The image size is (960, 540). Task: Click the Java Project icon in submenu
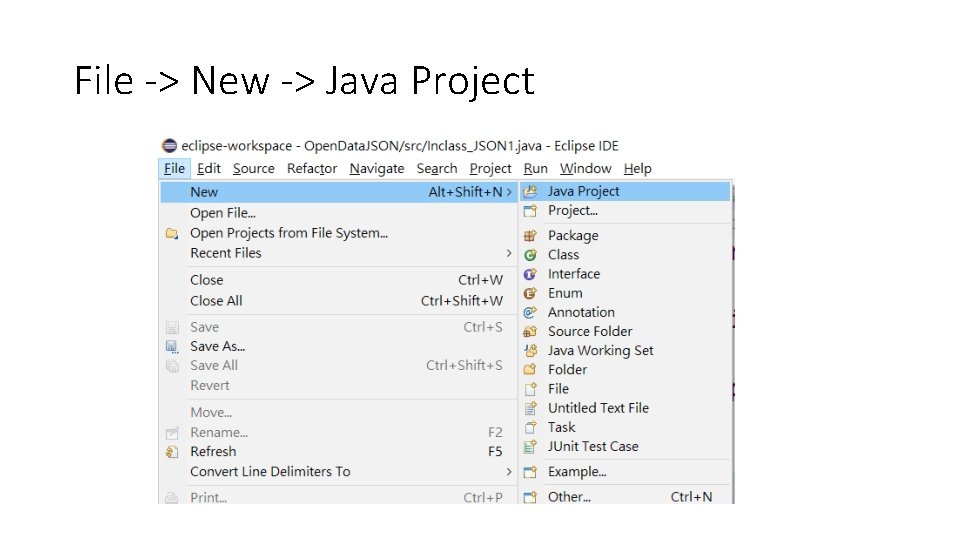coord(530,191)
